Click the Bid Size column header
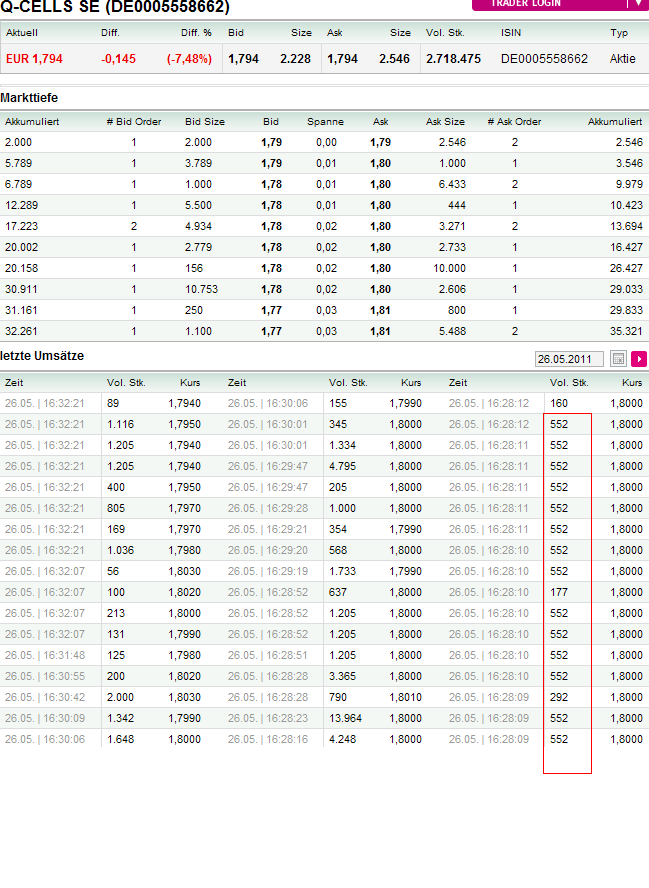The width and height of the screenshot is (649, 888). [205, 122]
